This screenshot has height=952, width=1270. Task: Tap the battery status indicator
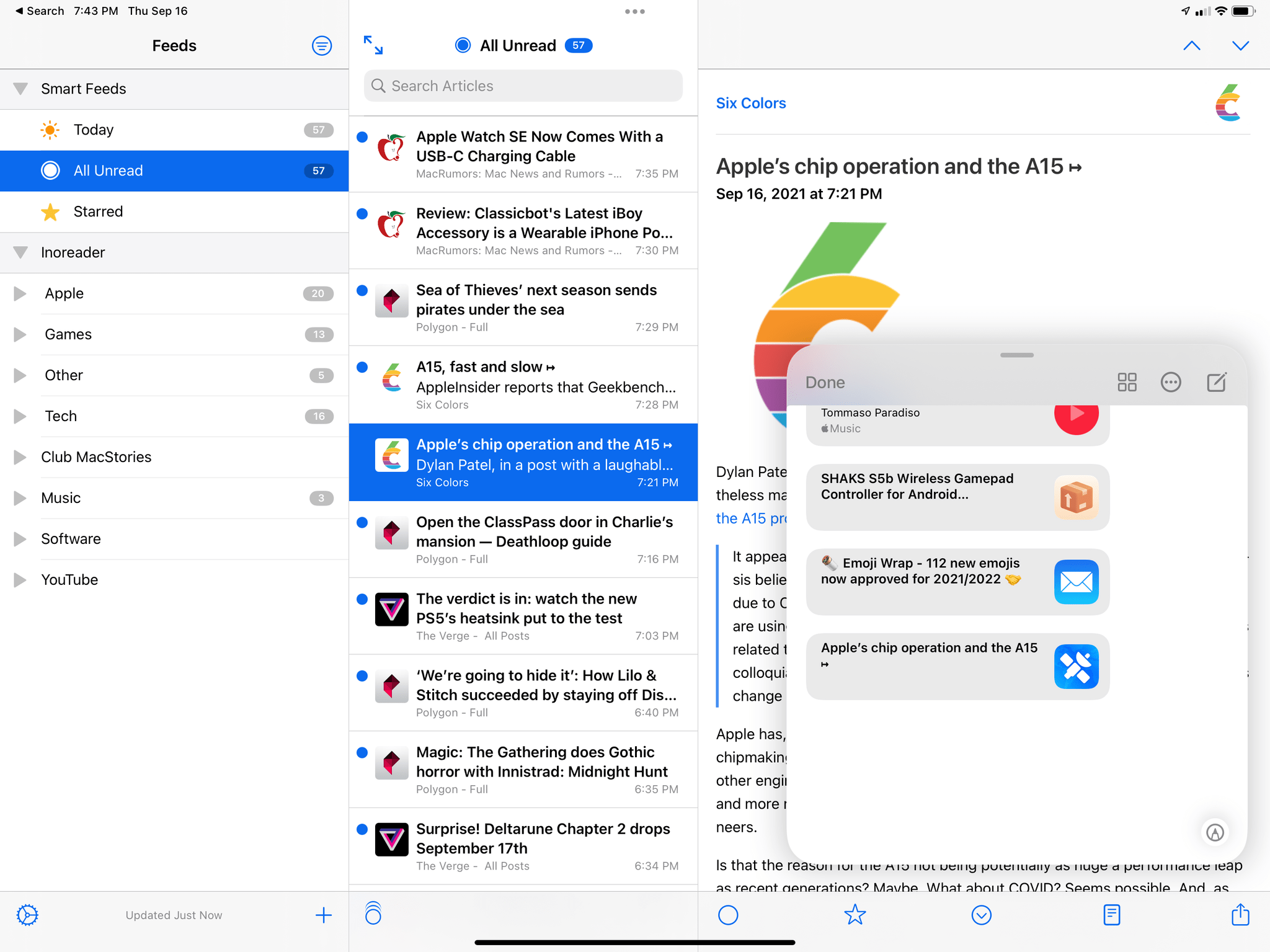click(x=1243, y=11)
